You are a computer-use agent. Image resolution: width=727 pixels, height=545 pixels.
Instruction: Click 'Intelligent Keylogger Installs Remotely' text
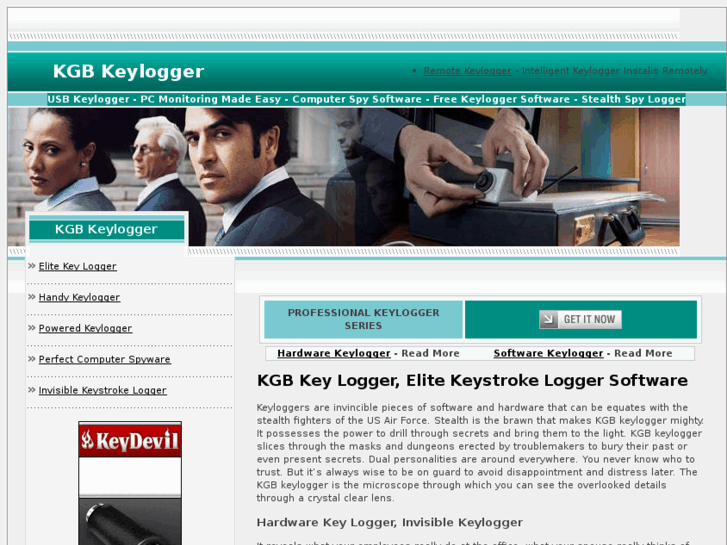615,71
